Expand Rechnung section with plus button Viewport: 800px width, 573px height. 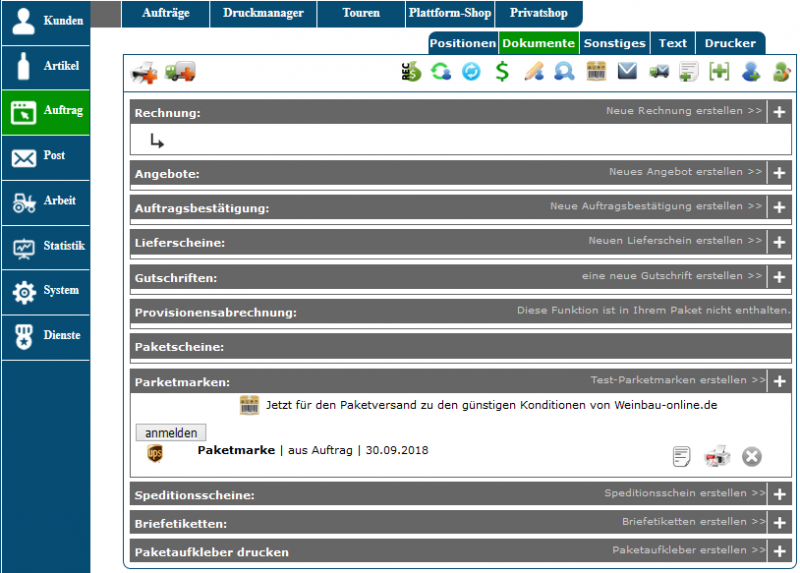coord(779,112)
